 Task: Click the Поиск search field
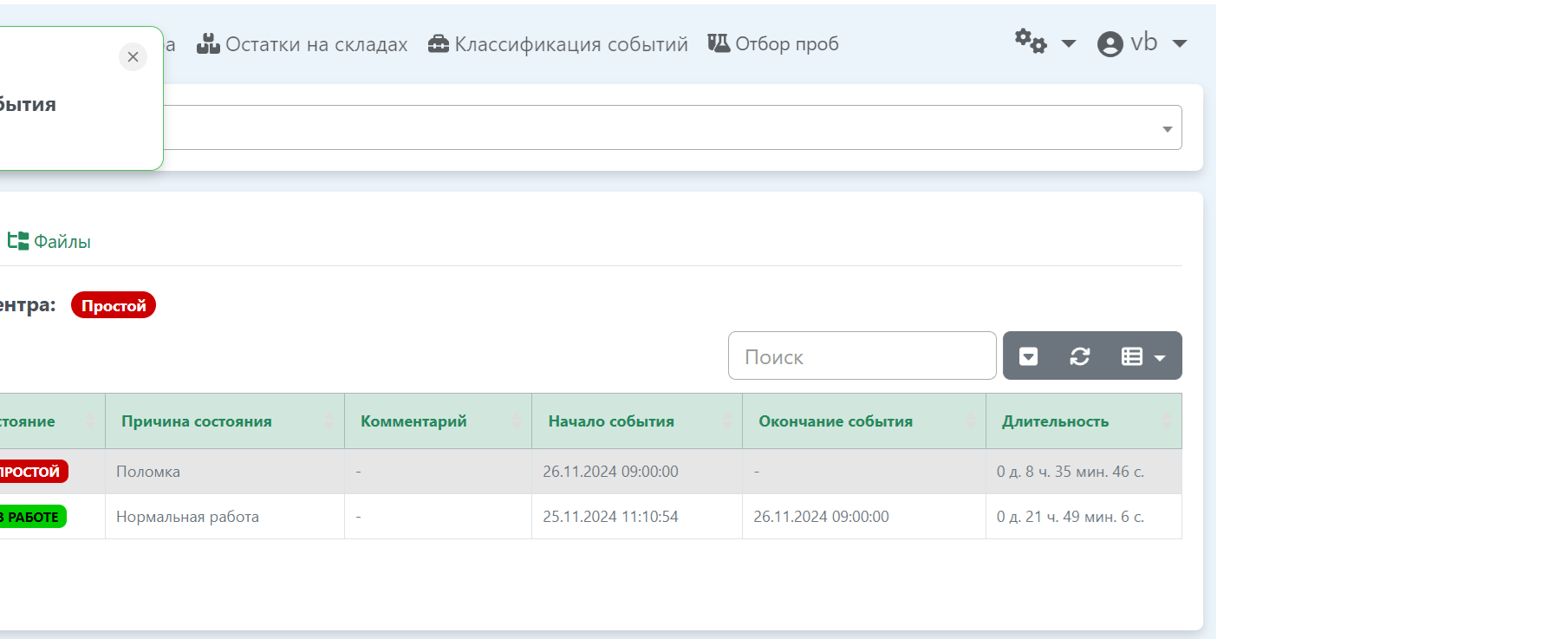pos(862,356)
